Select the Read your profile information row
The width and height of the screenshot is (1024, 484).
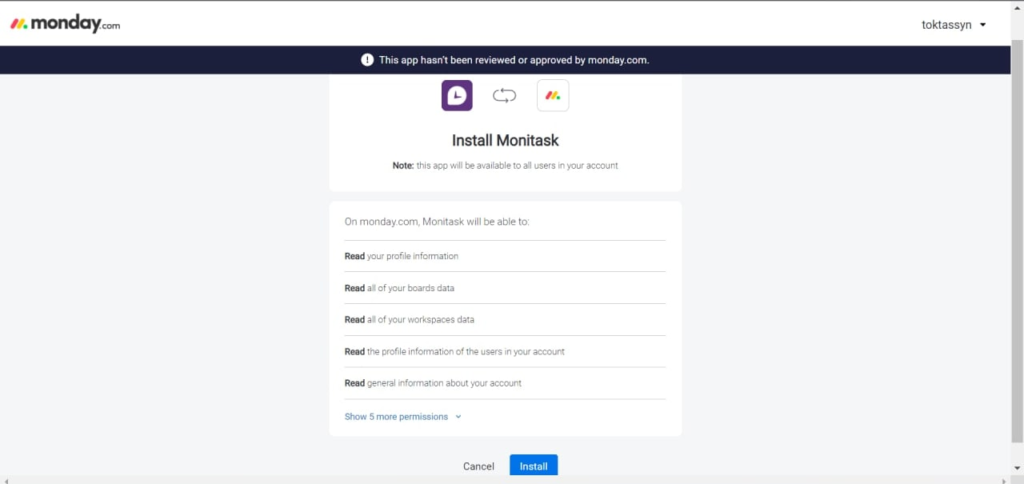(401, 256)
